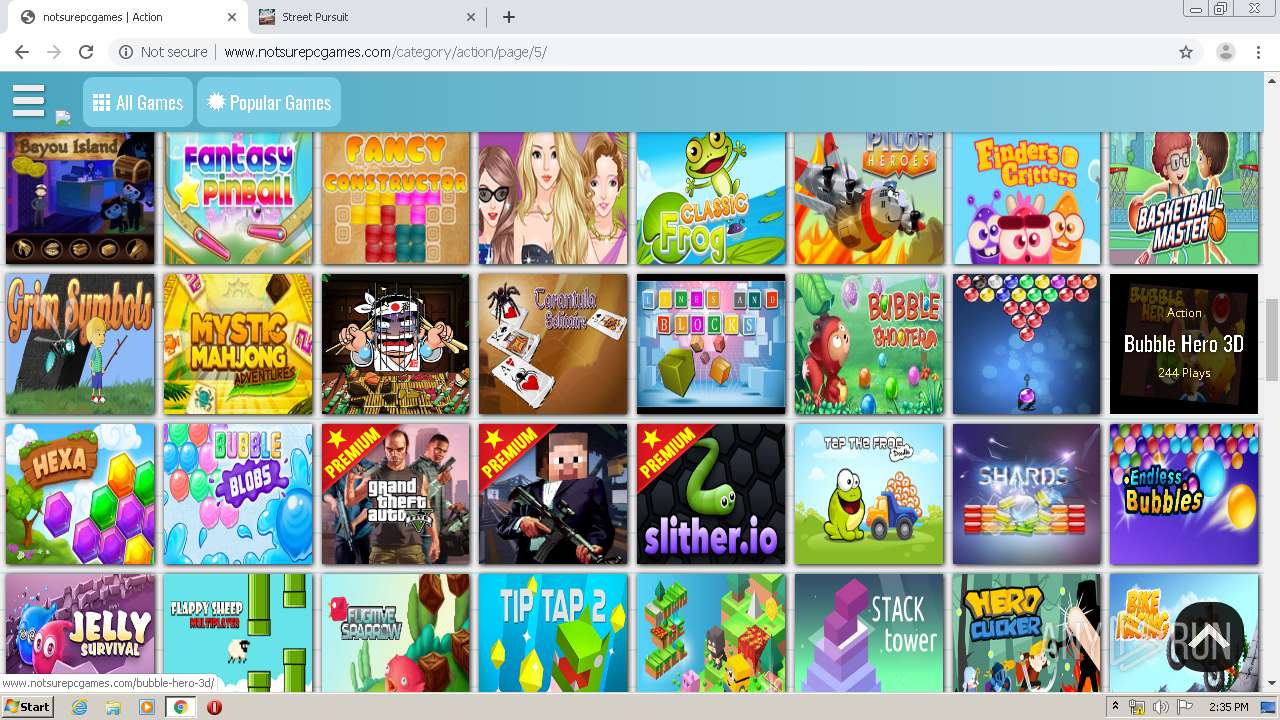Viewport: 1280px width, 720px height.
Task: Open the Basketball Master game
Action: click(x=1184, y=198)
